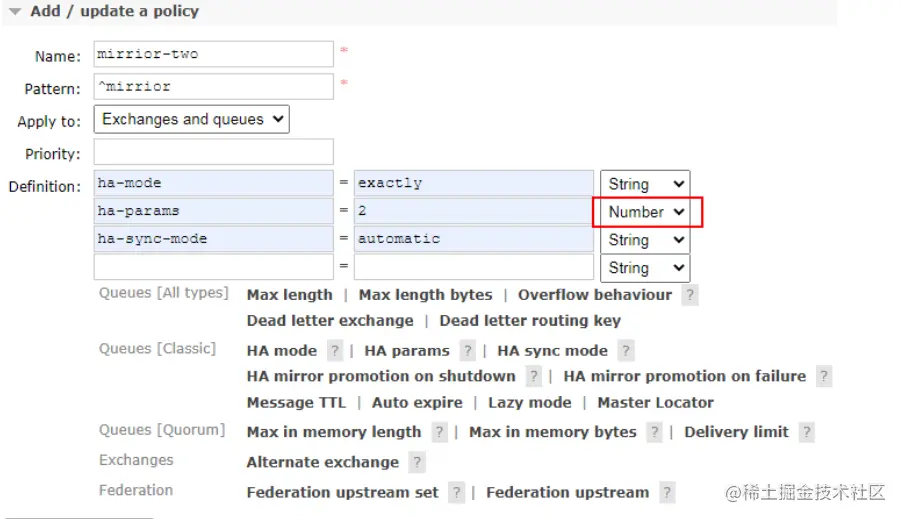The image size is (902, 519).
Task: Click the ha-mode key field
Action: (x=213, y=183)
